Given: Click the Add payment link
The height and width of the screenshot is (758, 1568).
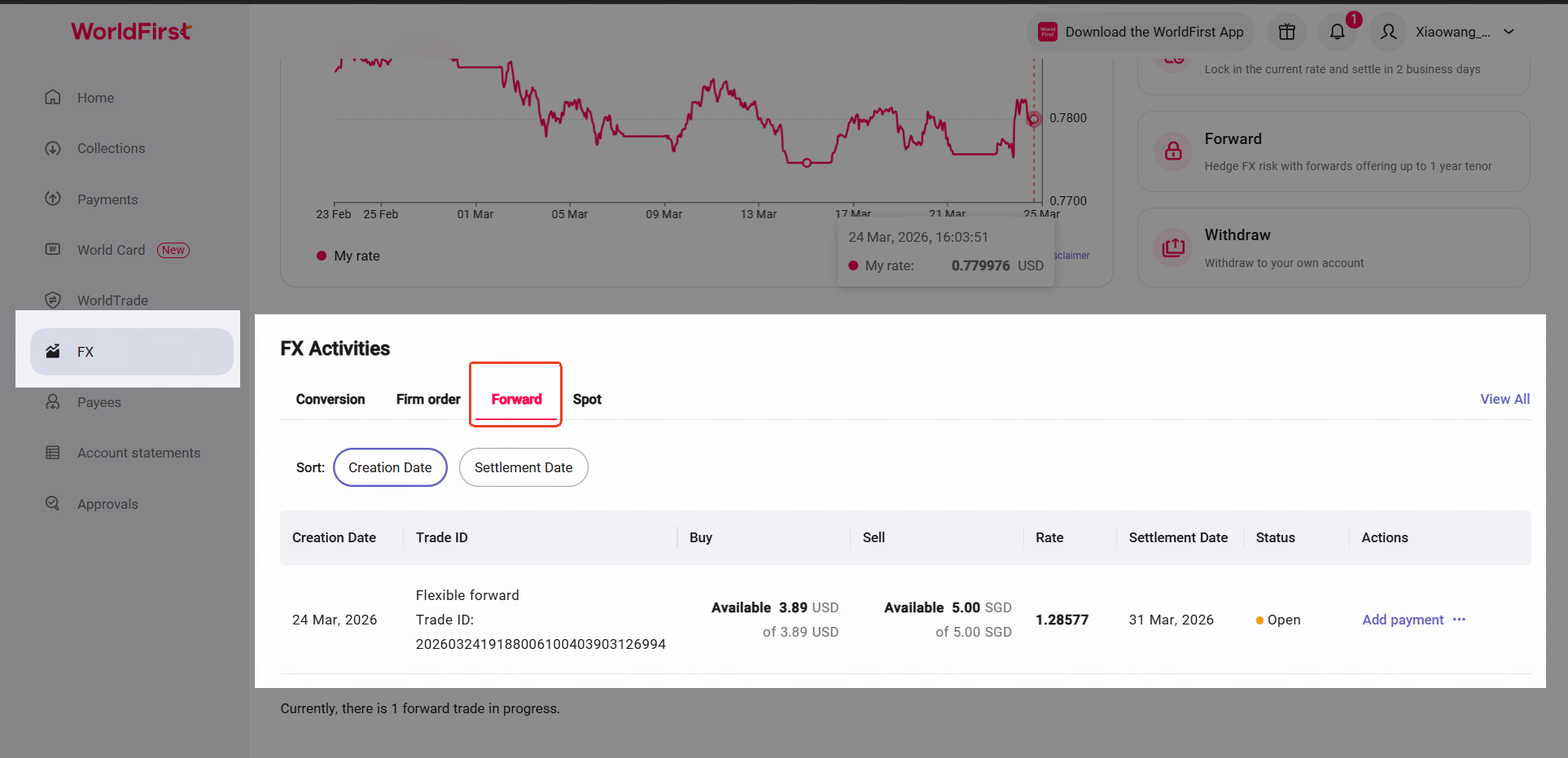Looking at the screenshot, I should click(1403, 620).
